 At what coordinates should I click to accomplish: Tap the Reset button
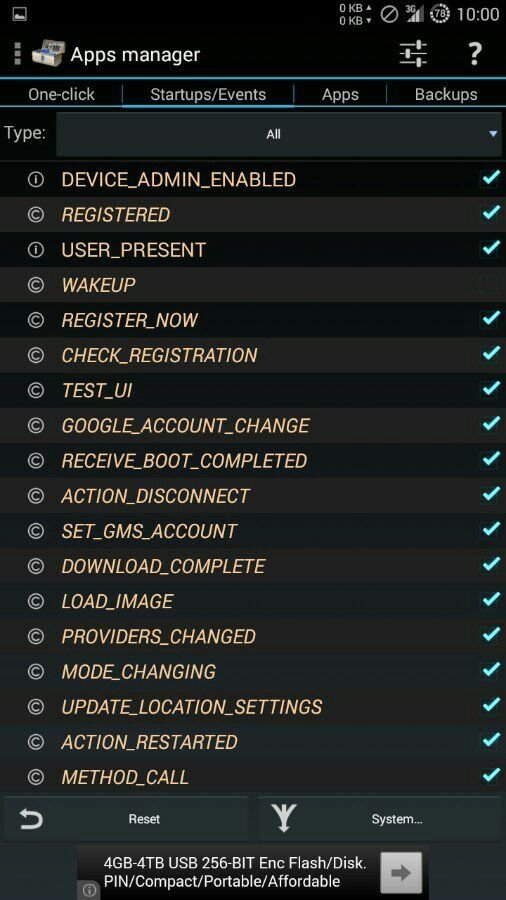click(x=126, y=819)
